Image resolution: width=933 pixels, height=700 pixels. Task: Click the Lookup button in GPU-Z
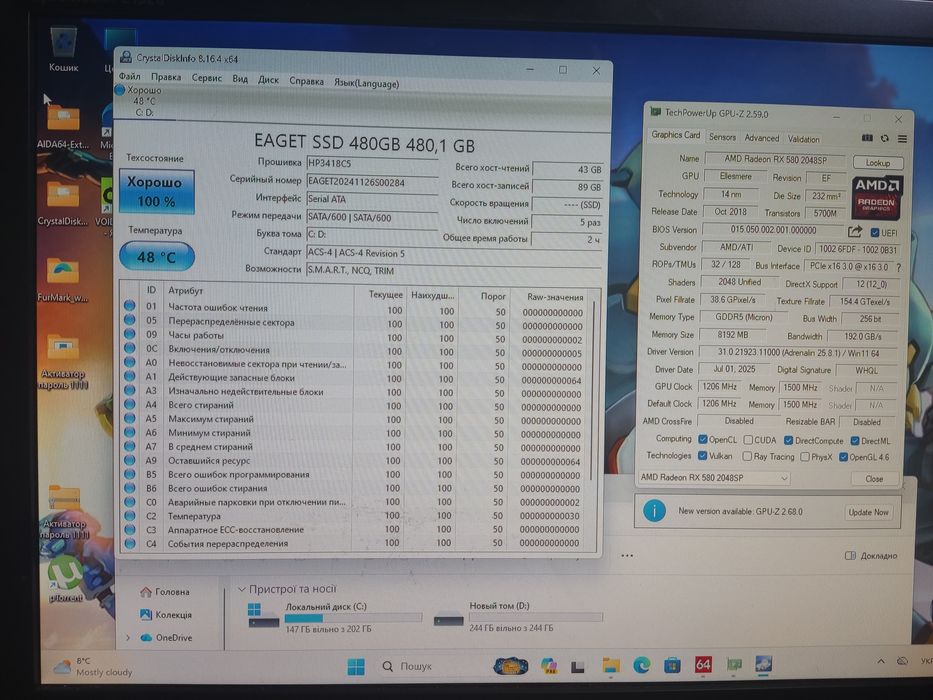(x=878, y=162)
